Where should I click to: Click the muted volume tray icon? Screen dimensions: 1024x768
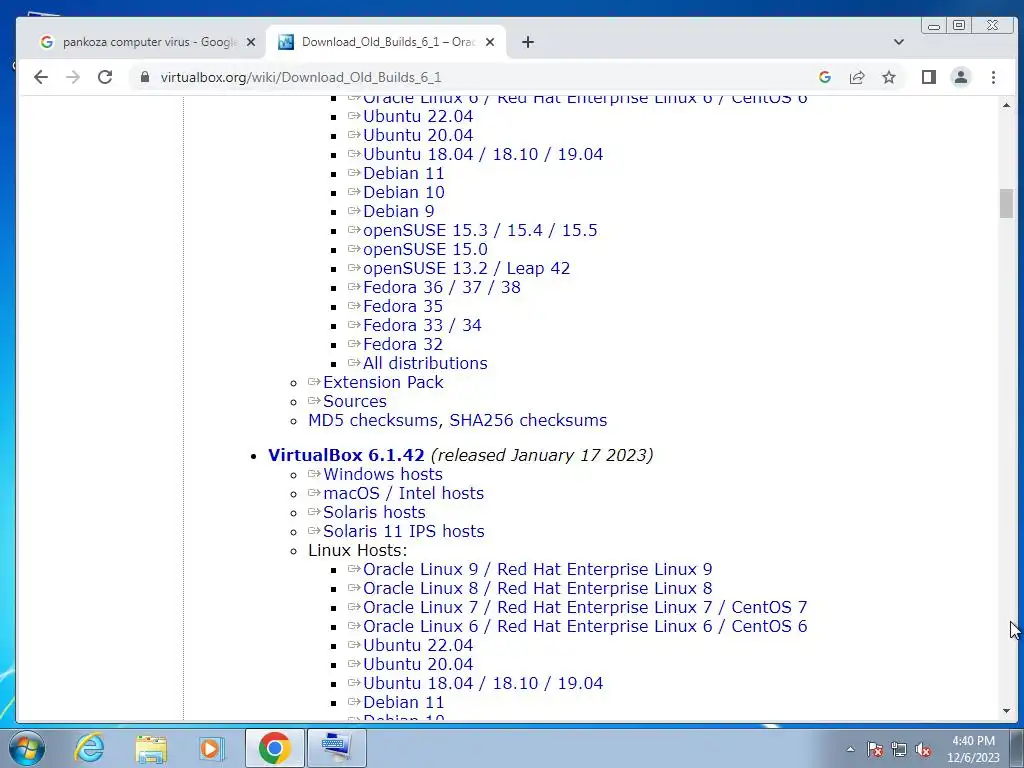[x=923, y=750]
